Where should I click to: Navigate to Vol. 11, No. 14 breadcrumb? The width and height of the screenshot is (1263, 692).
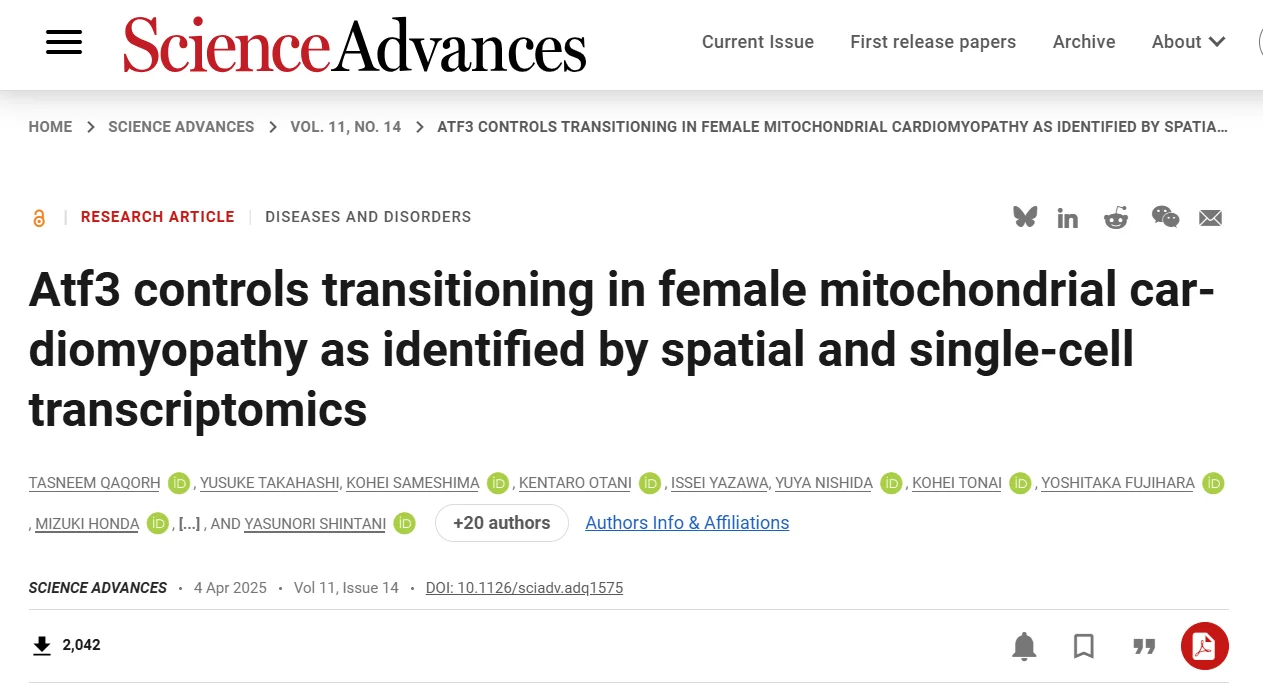[346, 127]
